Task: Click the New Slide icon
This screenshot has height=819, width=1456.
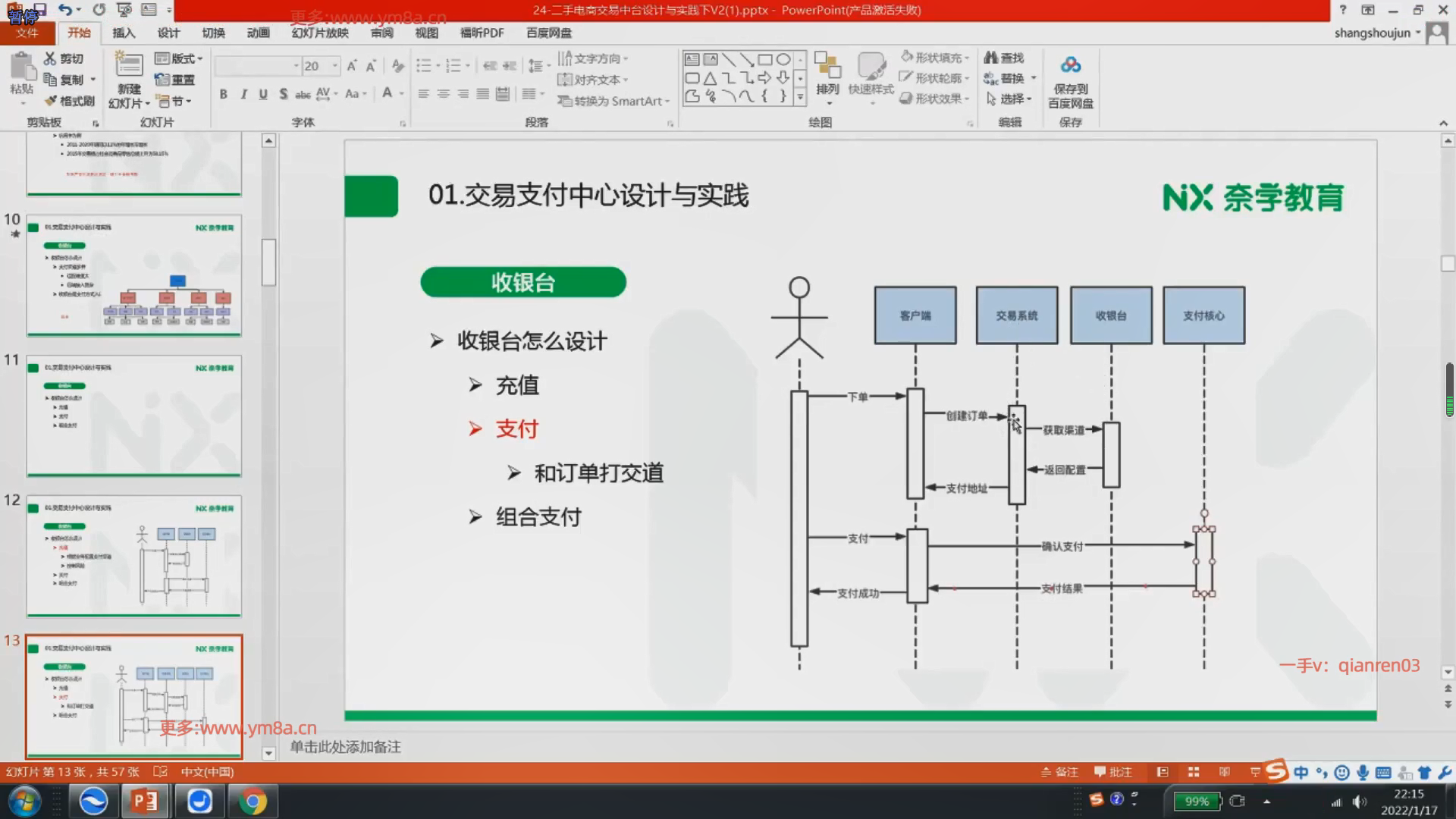Action: (x=128, y=67)
